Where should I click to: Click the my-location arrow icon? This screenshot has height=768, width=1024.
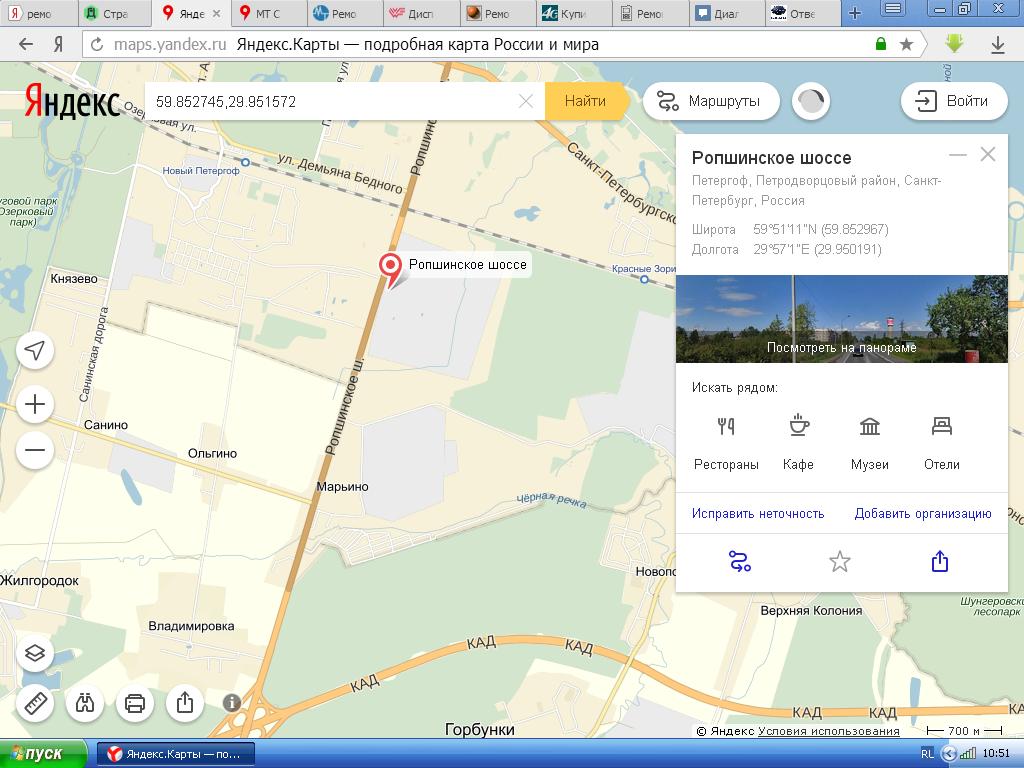(x=35, y=350)
